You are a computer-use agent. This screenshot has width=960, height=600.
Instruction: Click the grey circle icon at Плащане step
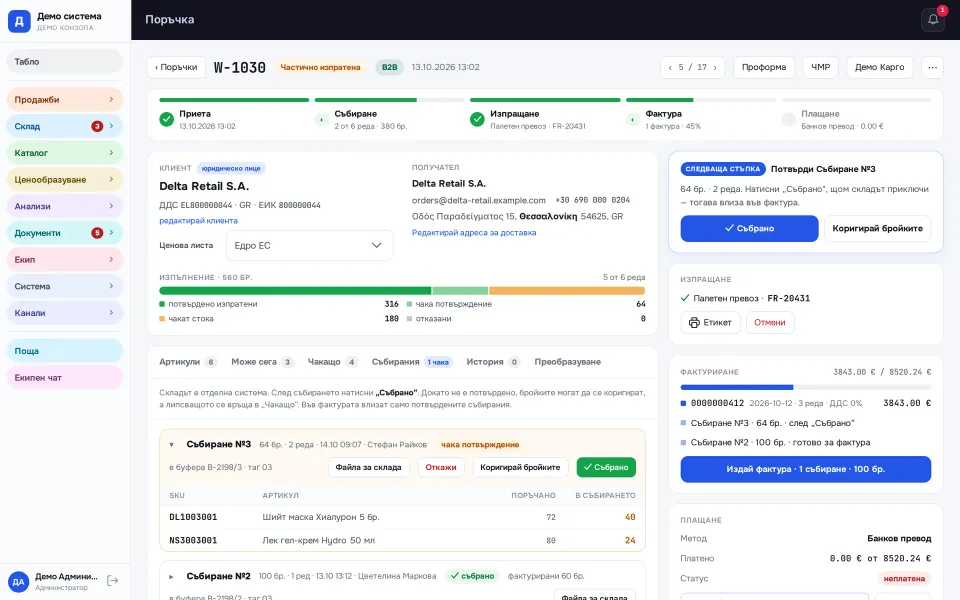tap(789, 119)
